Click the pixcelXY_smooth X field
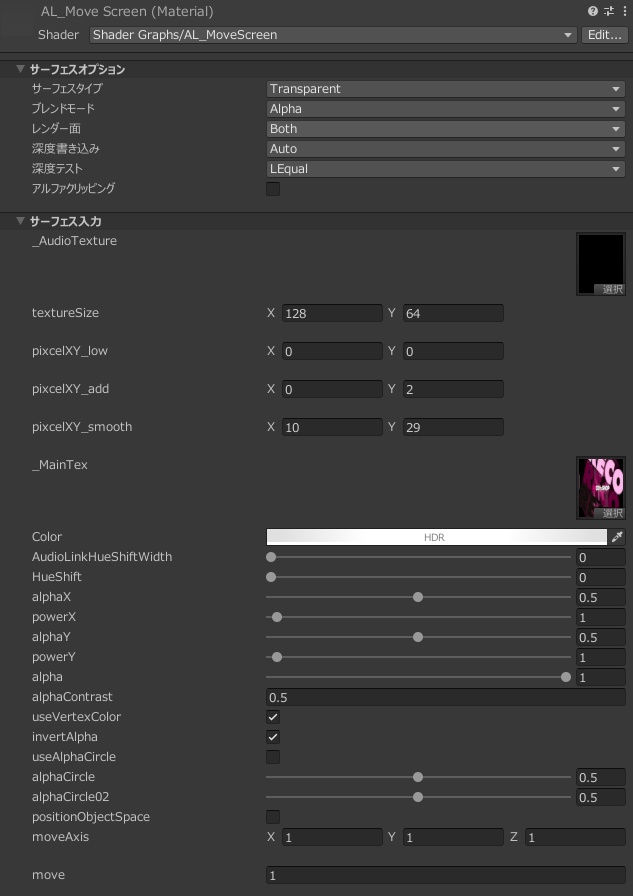The width and height of the screenshot is (633, 896). 332,427
